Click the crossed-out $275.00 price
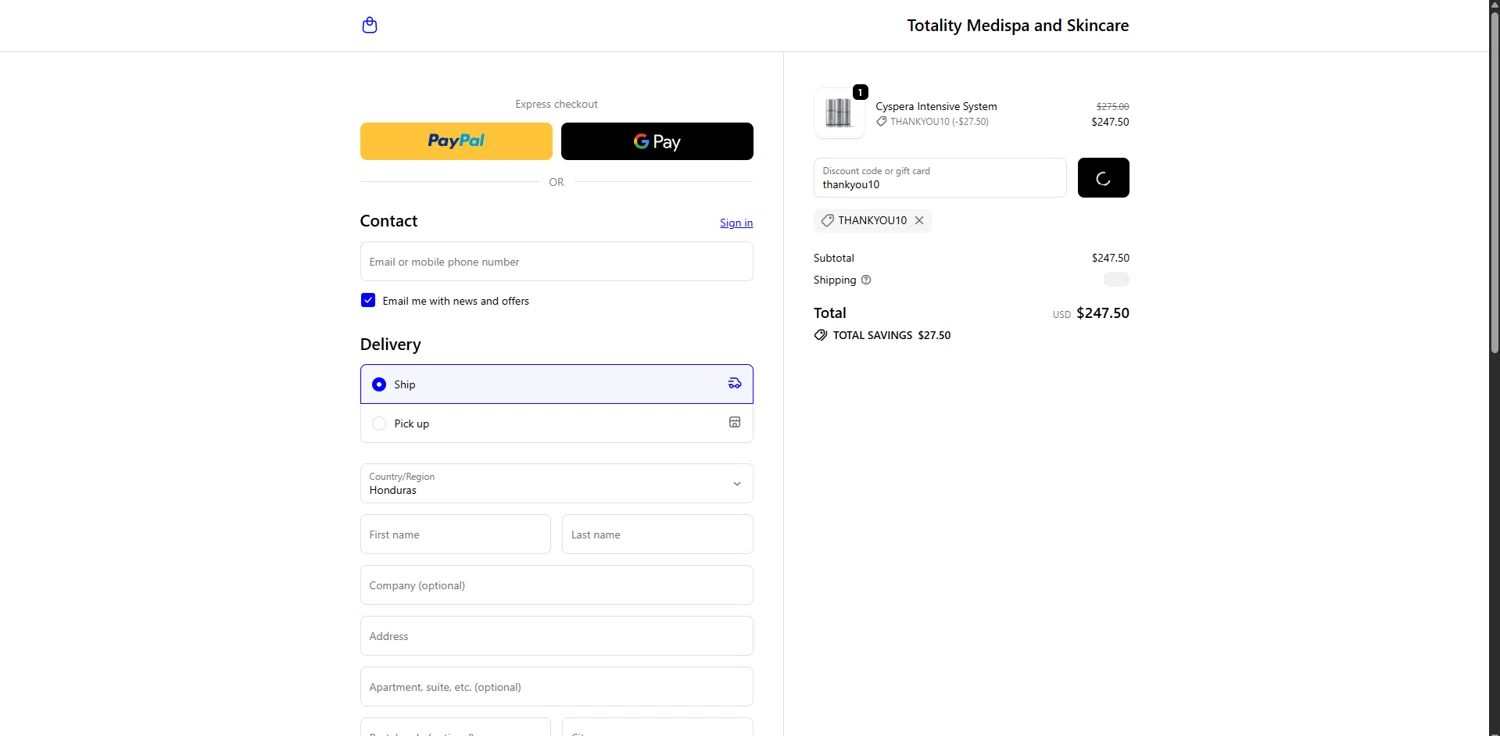This screenshot has height=736, width=1500. coord(1112,106)
